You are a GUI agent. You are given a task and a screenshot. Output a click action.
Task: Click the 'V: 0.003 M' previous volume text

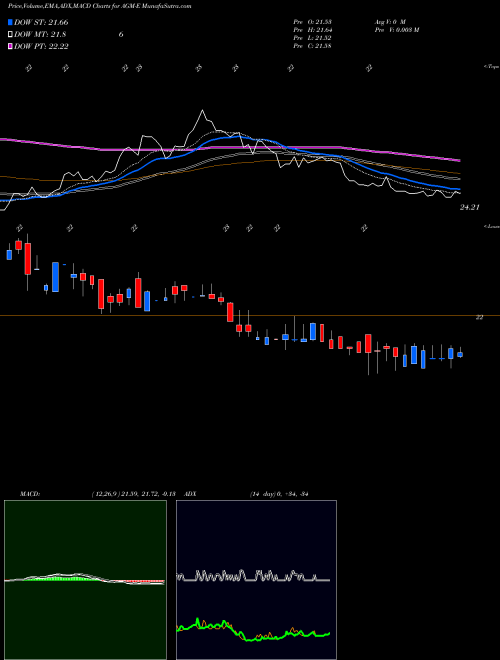pos(404,30)
